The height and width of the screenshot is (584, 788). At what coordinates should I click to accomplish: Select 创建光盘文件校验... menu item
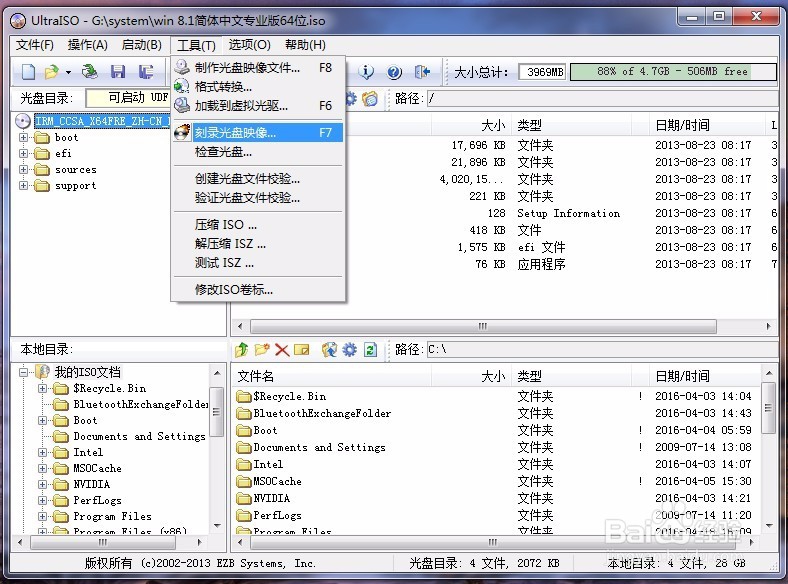click(x=258, y=178)
